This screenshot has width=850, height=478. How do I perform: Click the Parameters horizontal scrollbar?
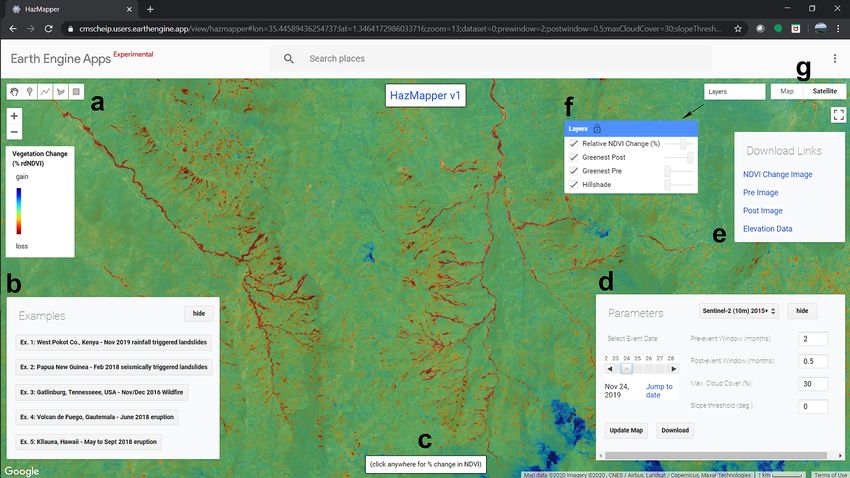pyautogui.click(x=716, y=456)
